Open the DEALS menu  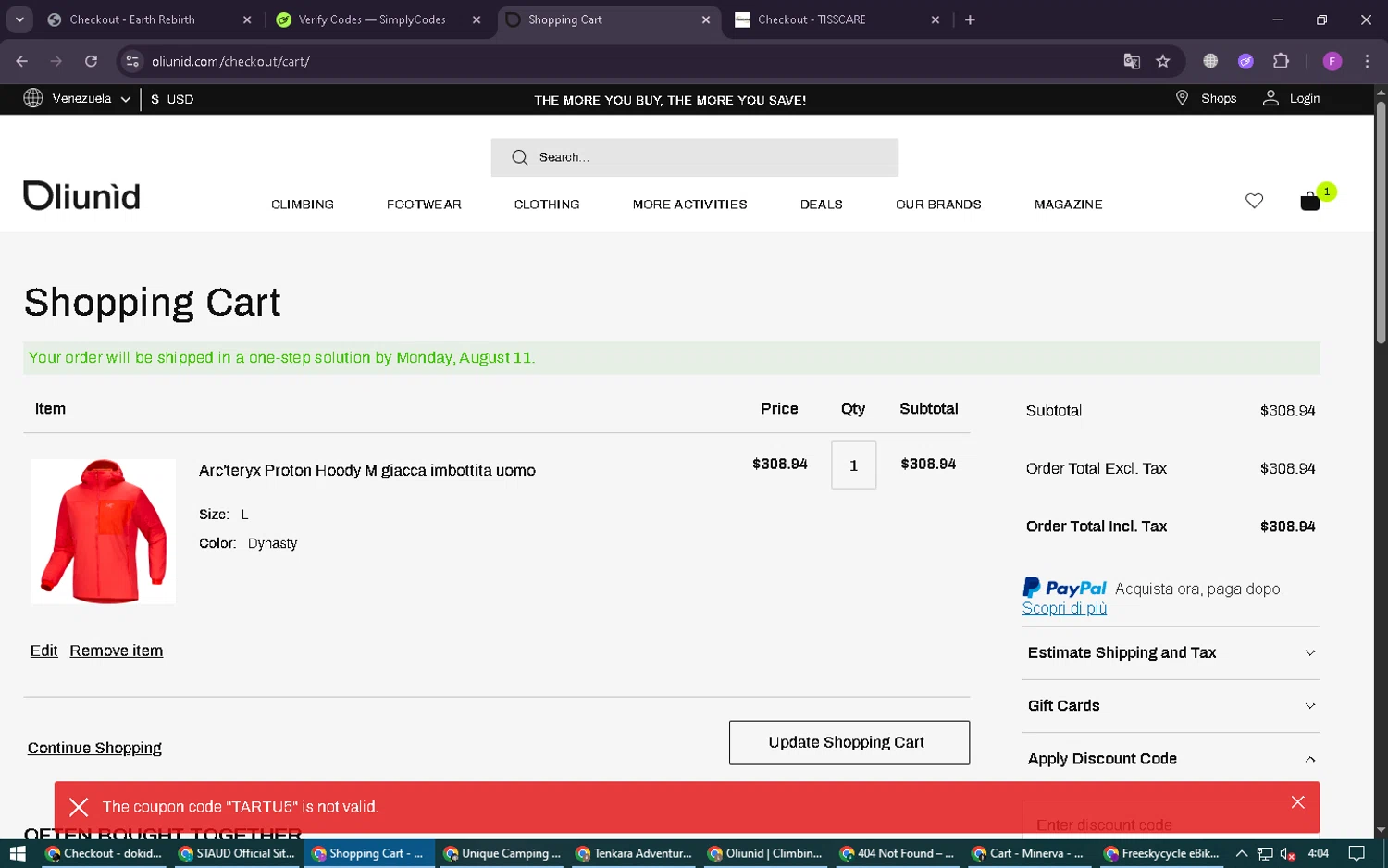coord(821,205)
